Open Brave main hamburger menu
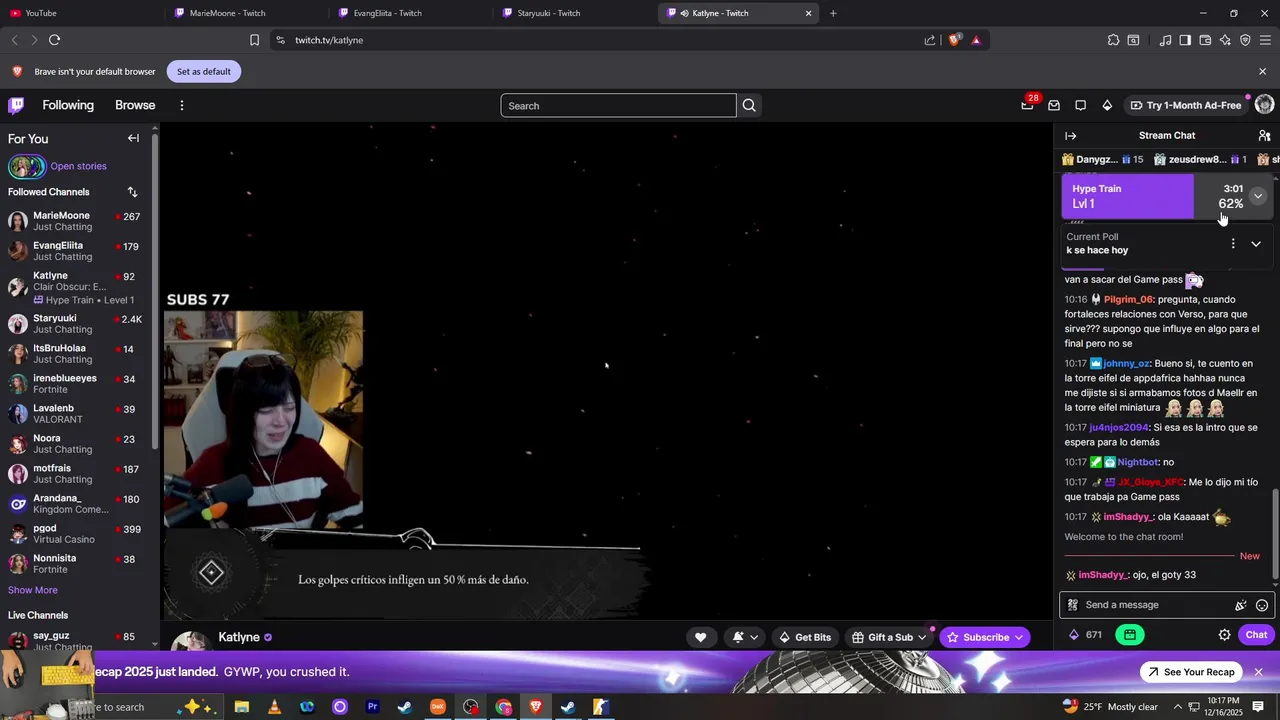The width and height of the screenshot is (1280, 720). [1266, 40]
